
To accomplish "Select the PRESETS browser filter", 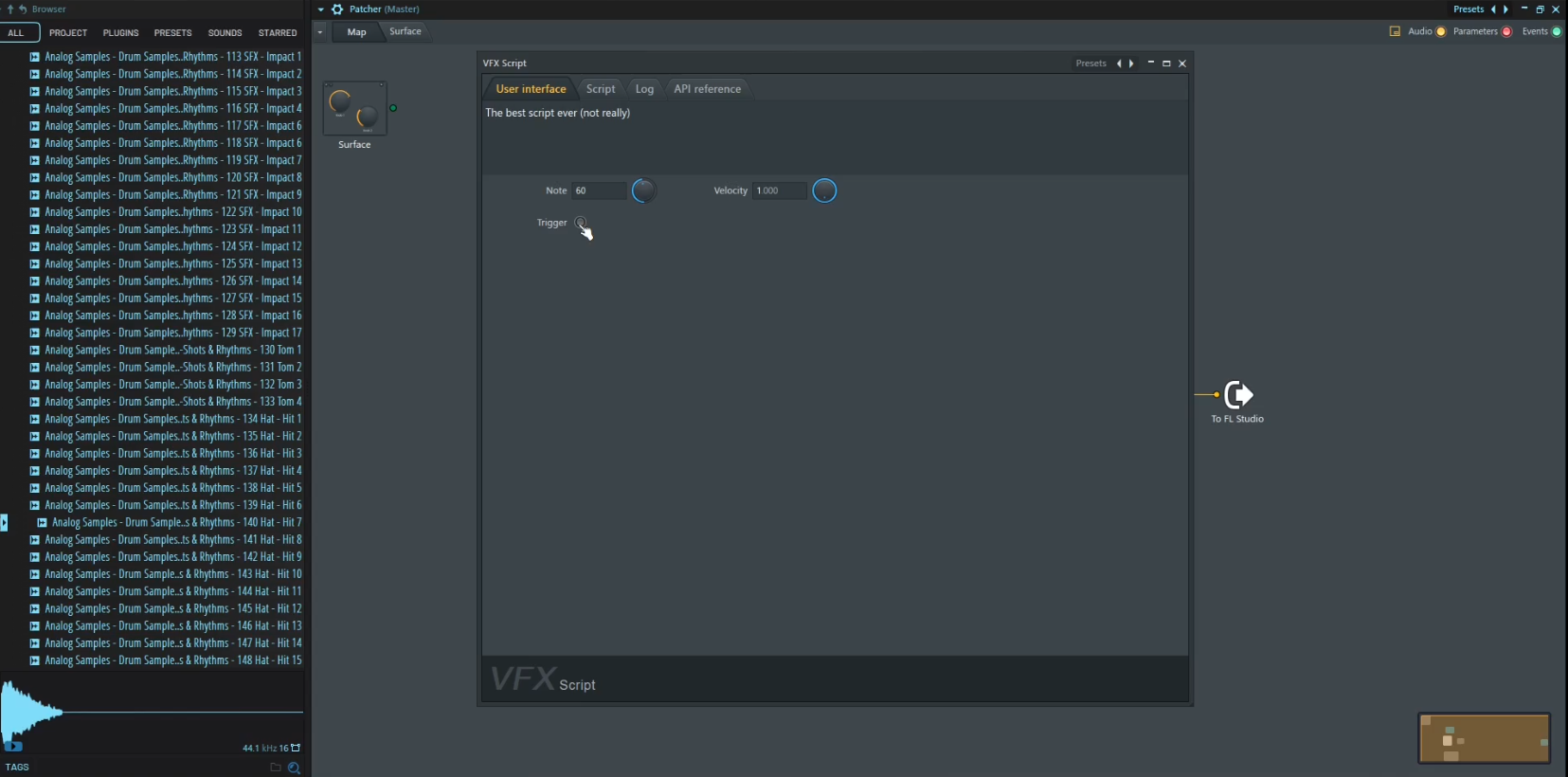I will (x=172, y=33).
